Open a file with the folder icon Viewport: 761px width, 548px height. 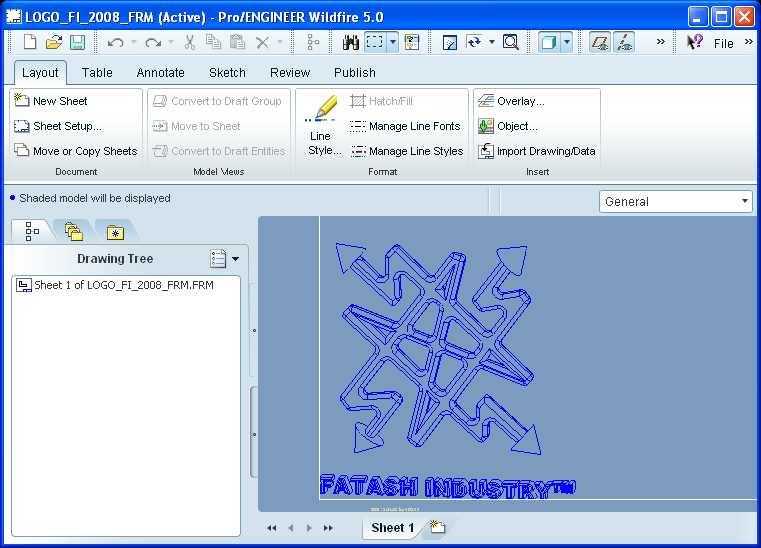pyautogui.click(x=54, y=42)
